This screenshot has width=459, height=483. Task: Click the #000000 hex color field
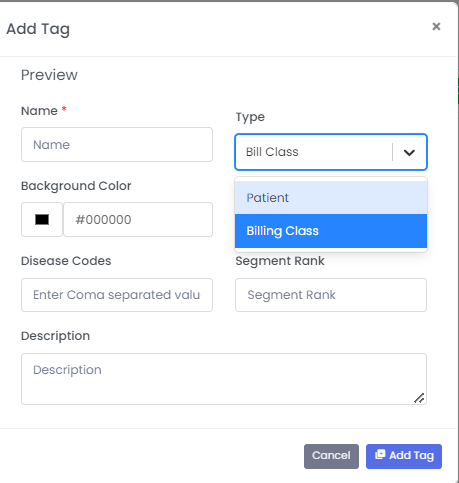[x=138, y=219]
